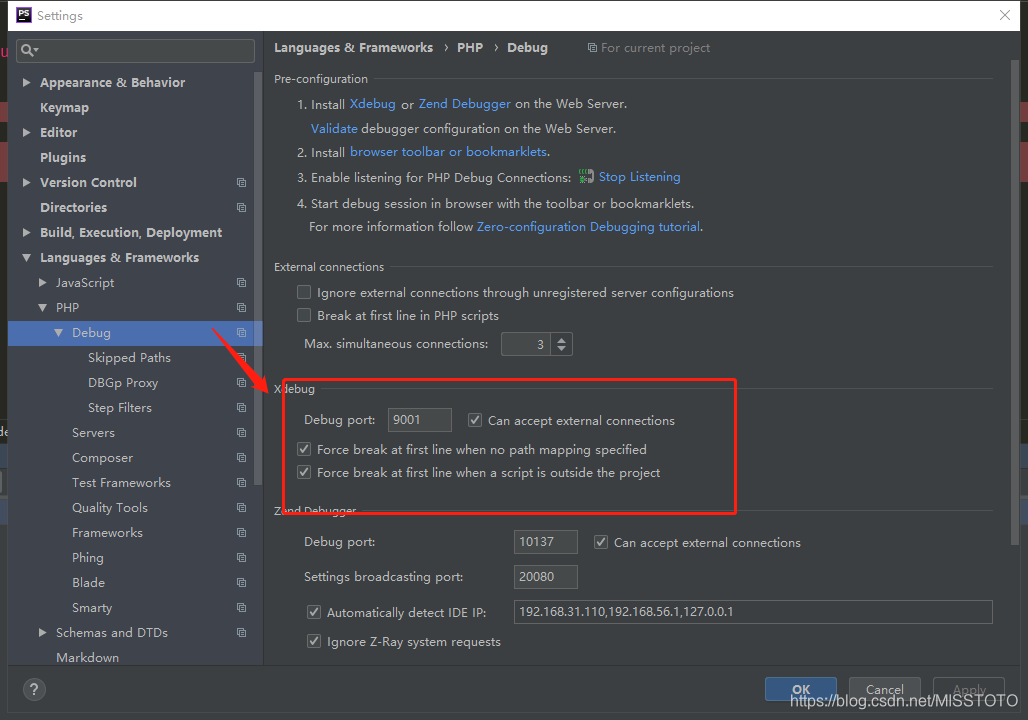Click the IDE IP addresses field

(x=753, y=612)
